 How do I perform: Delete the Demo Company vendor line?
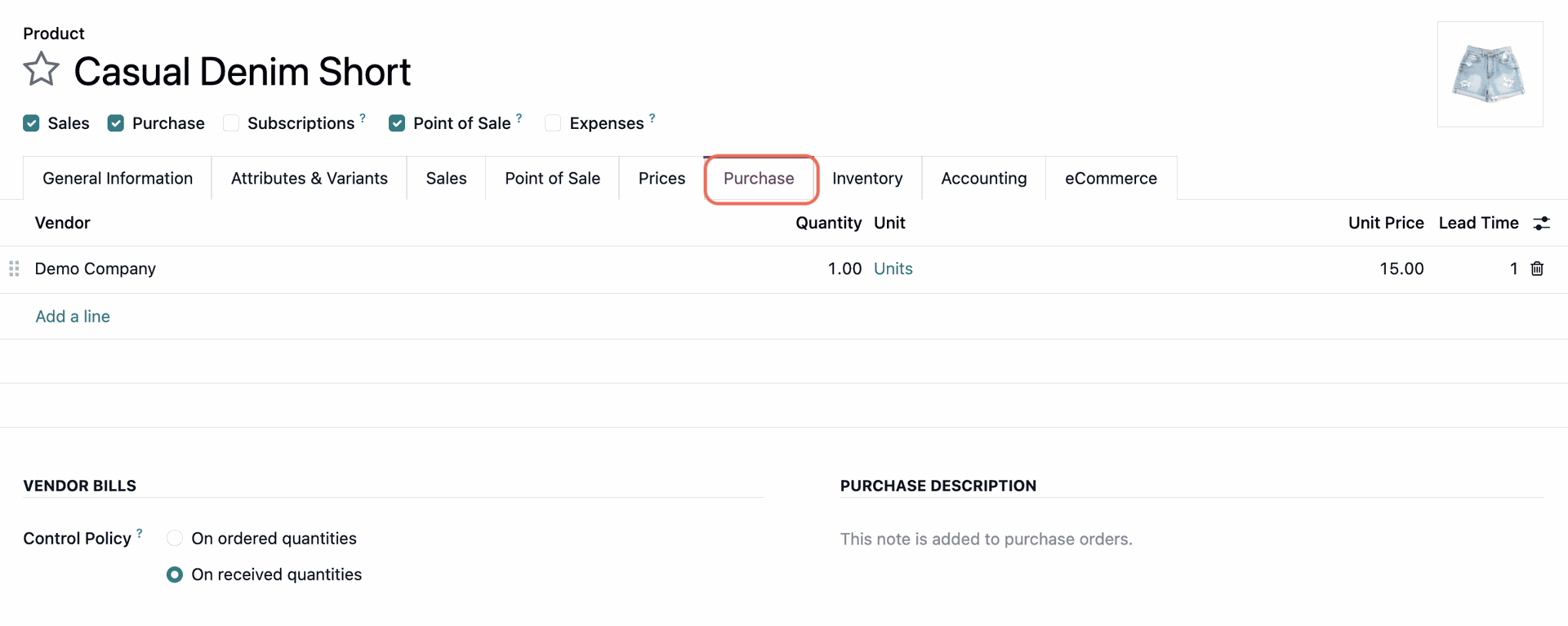[x=1537, y=269]
